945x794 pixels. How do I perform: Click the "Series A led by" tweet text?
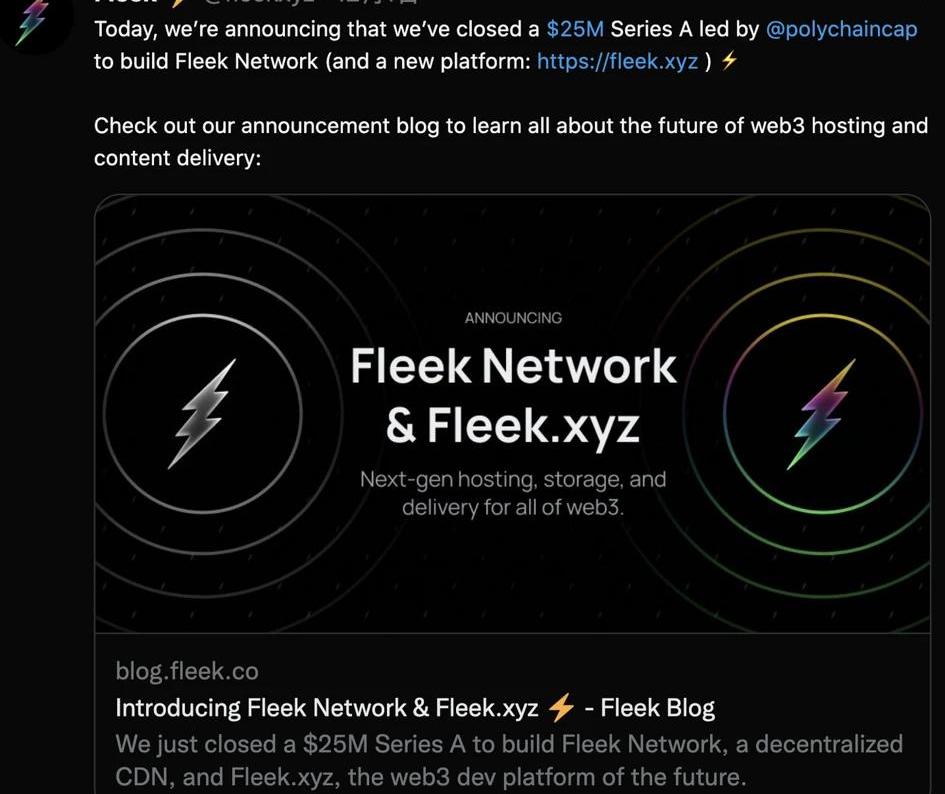point(685,29)
